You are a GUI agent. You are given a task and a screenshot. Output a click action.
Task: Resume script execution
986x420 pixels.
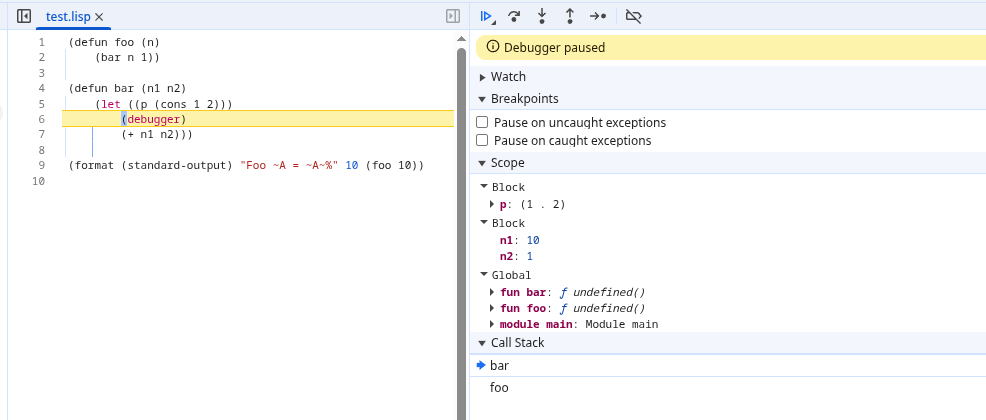click(x=486, y=16)
